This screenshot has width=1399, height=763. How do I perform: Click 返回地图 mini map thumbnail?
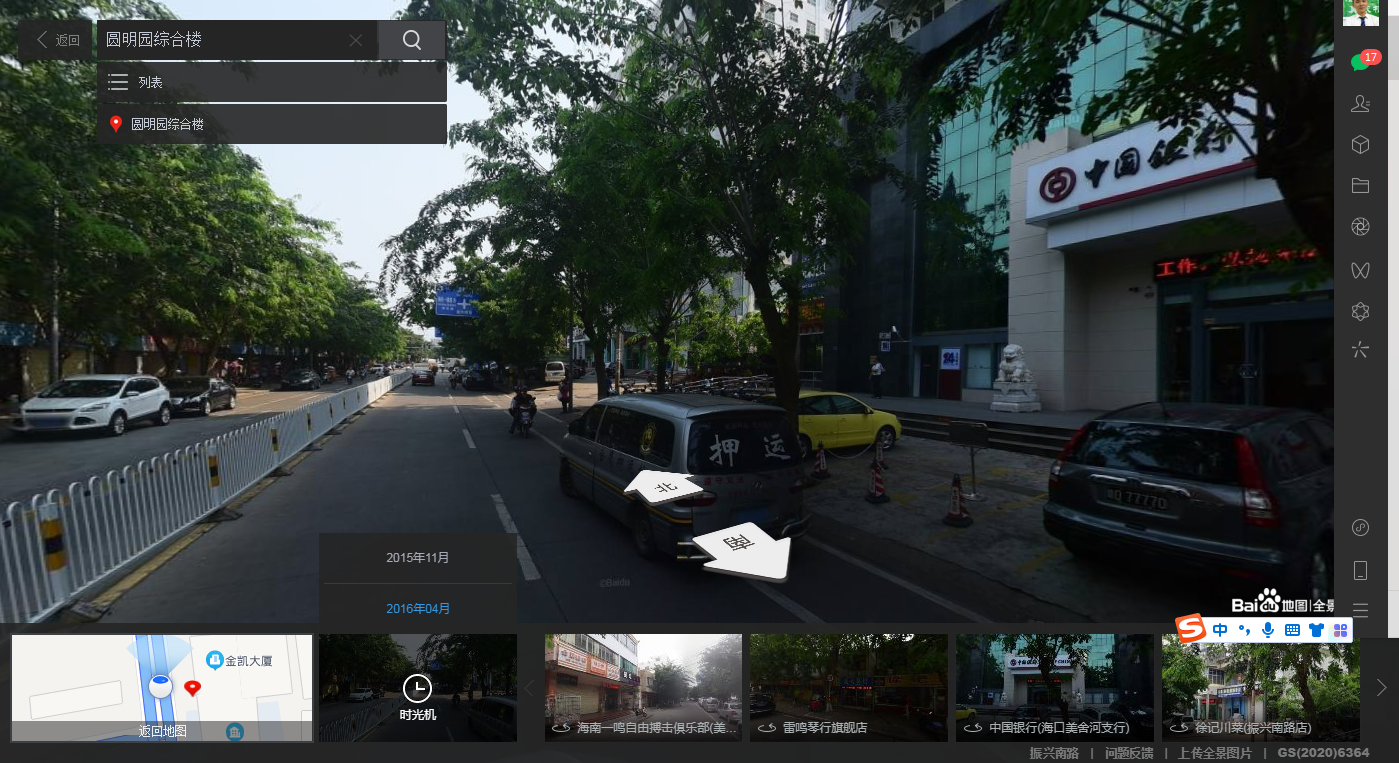click(162, 688)
